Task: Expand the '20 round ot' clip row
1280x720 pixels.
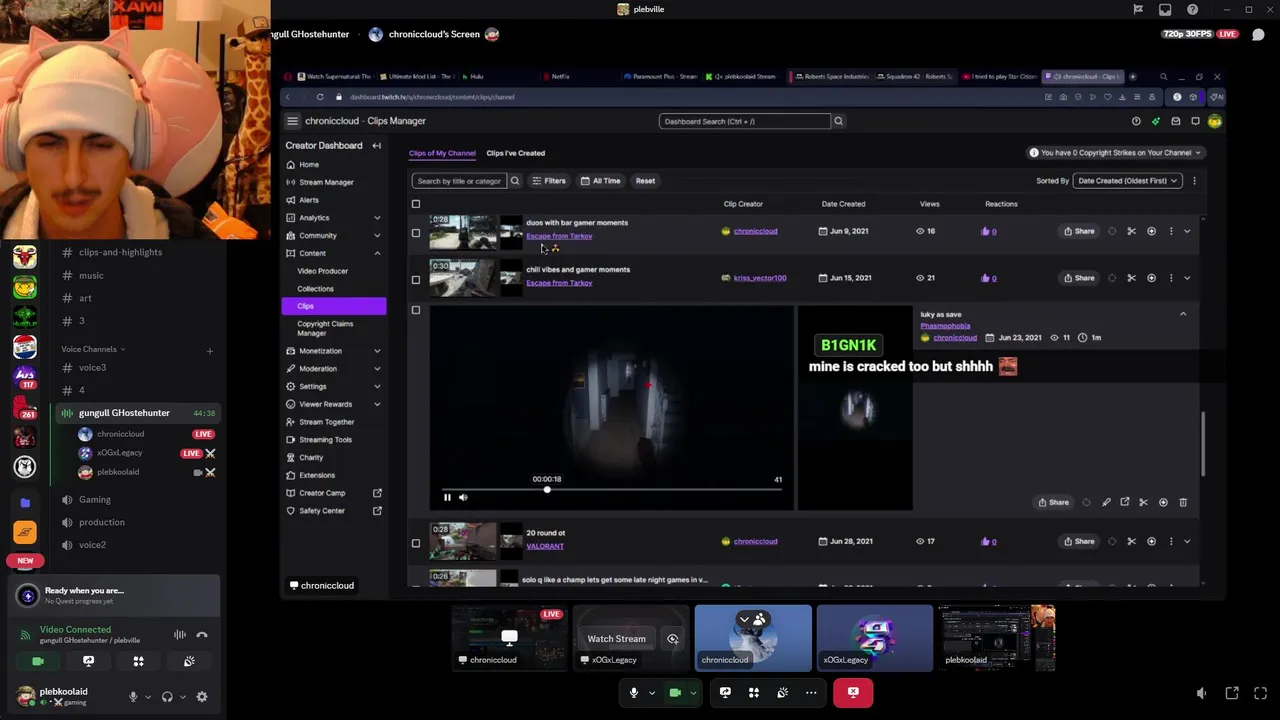Action: 1187,541
